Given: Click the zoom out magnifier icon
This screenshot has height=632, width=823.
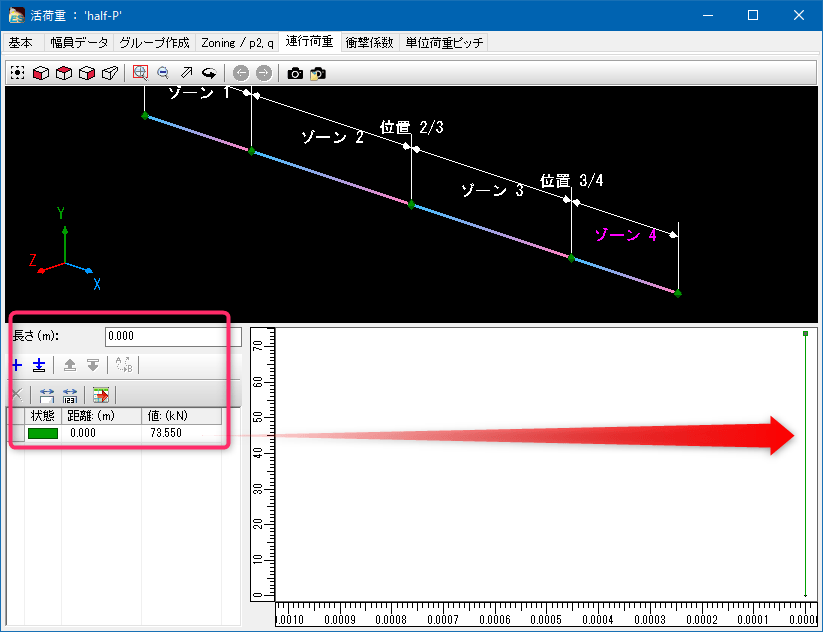Looking at the screenshot, I should [163, 73].
